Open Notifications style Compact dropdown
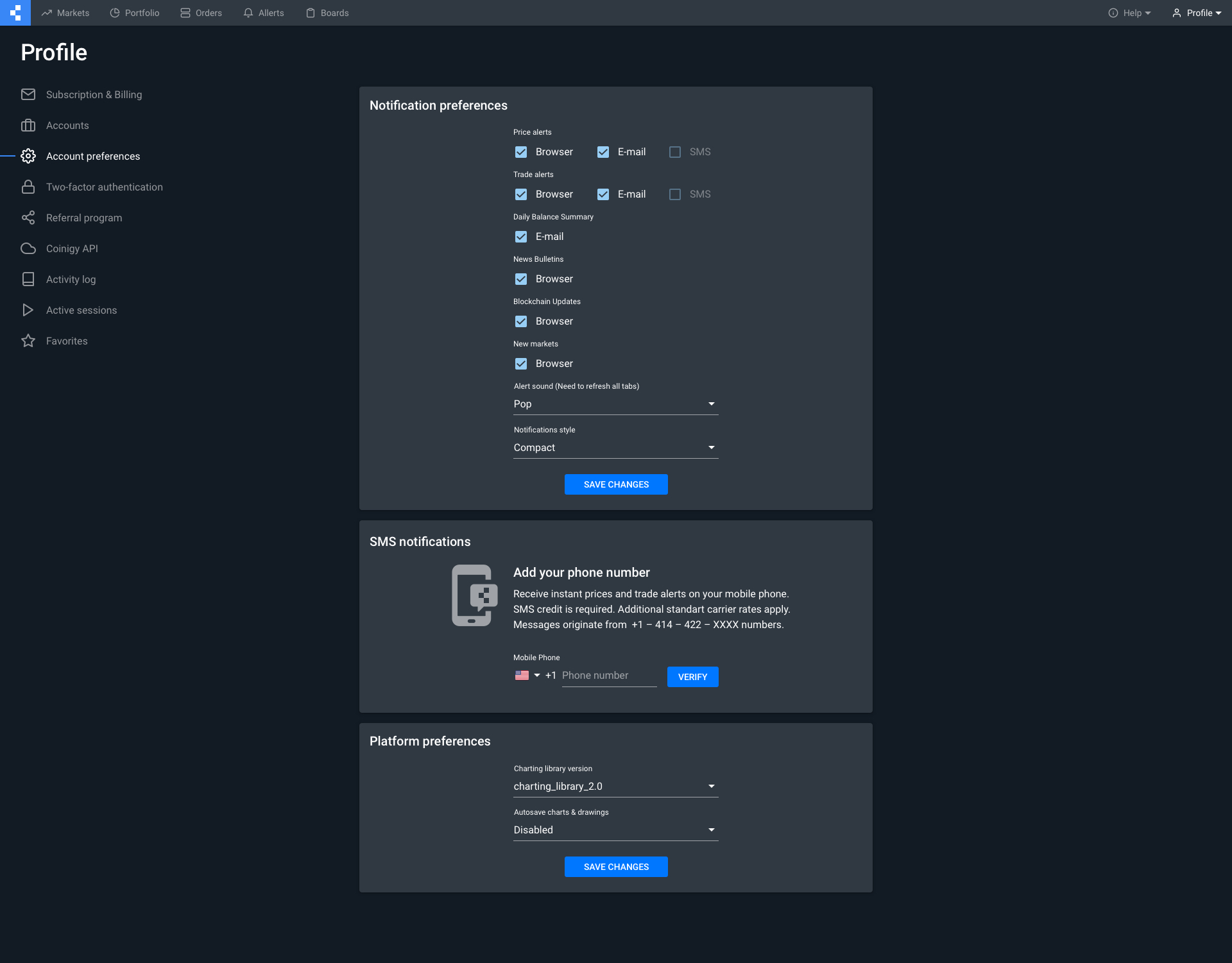The height and width of the screenshot is (963, 1232). [x=615, y=448]
